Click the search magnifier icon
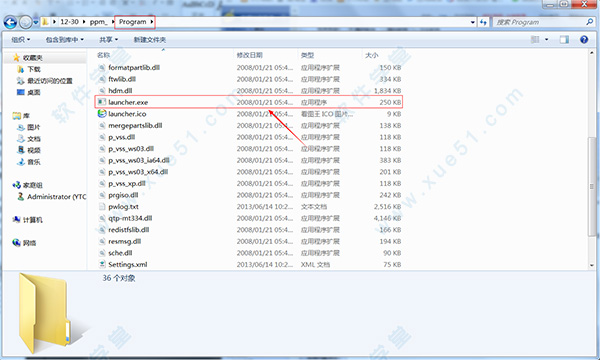The height and width of the screenshot is (360, 600). (589, 22)
